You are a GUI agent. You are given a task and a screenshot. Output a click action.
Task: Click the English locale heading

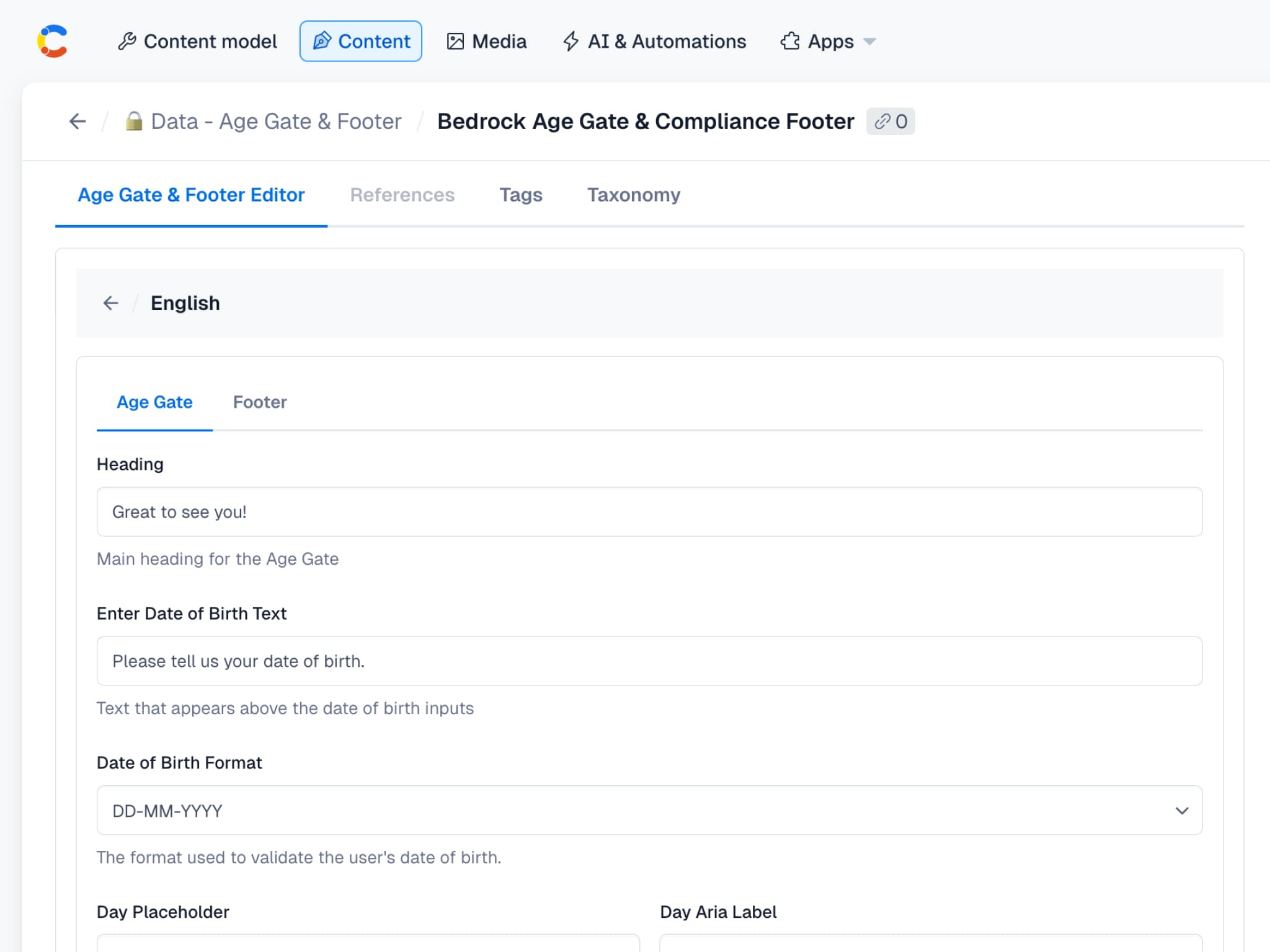point(185,303)
